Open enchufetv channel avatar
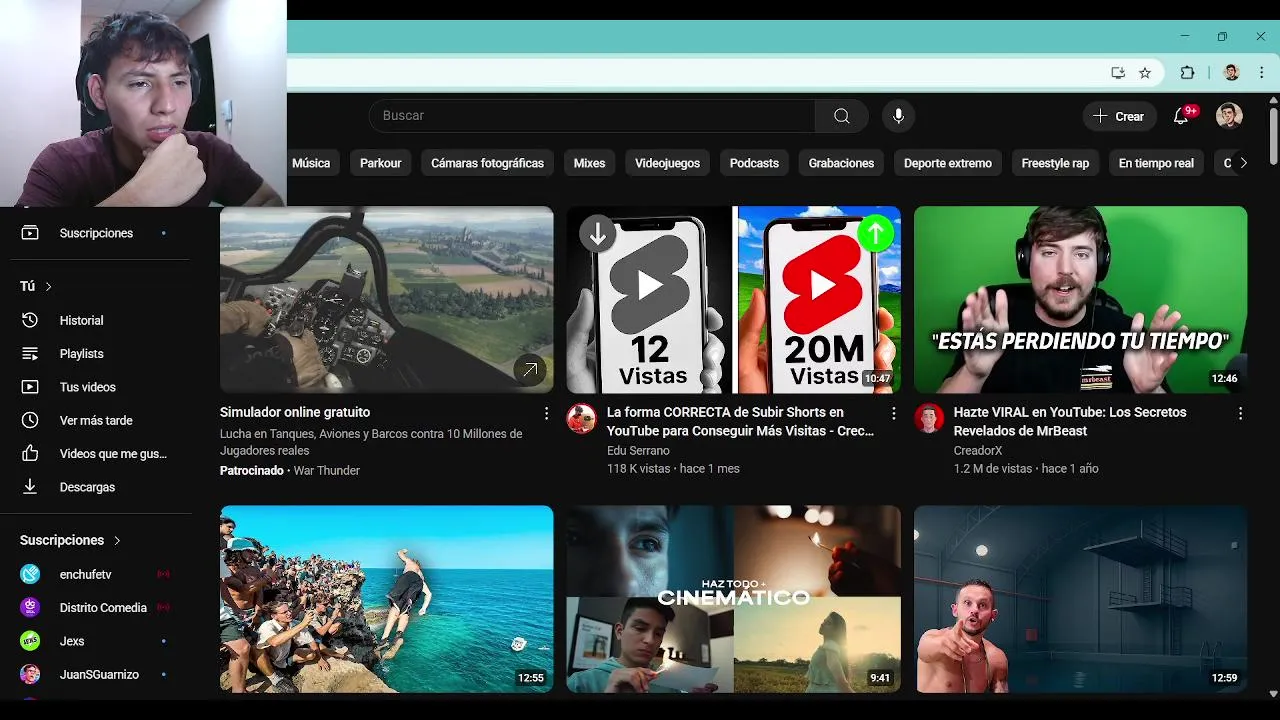Screen dimensions: 1280x720 (x=30, y=574)
